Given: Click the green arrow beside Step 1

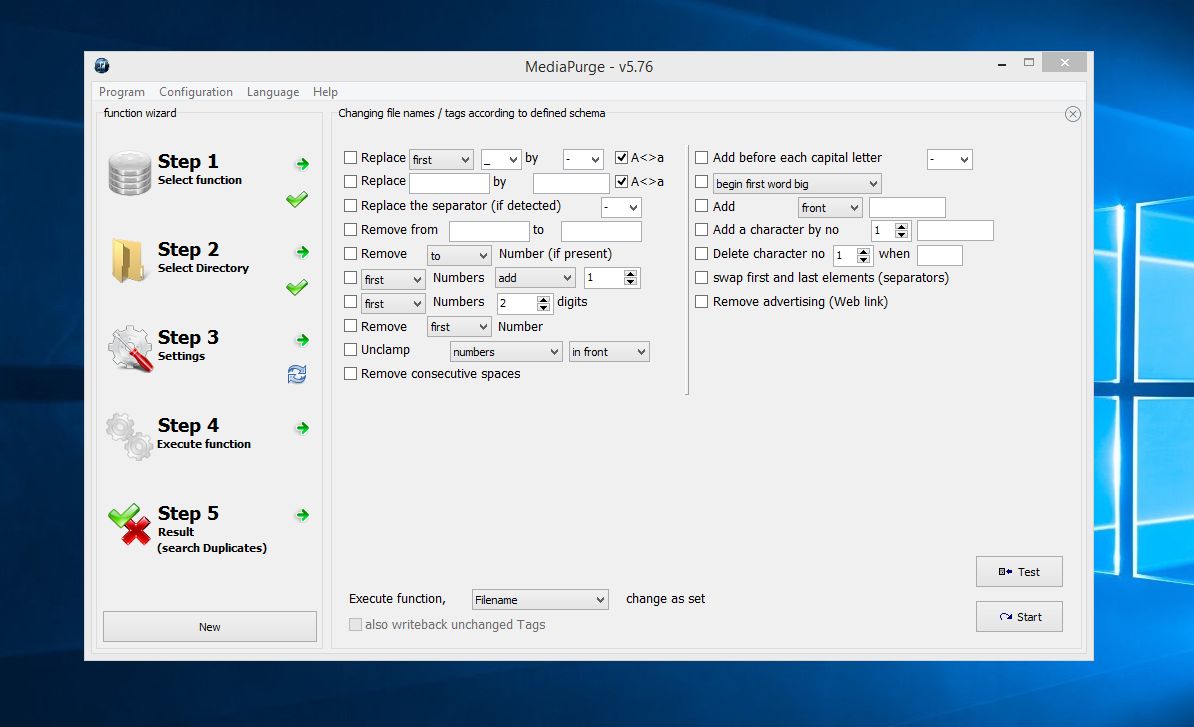Looking at the screenshot, I should pyautogui.click(x=302, y=164).
